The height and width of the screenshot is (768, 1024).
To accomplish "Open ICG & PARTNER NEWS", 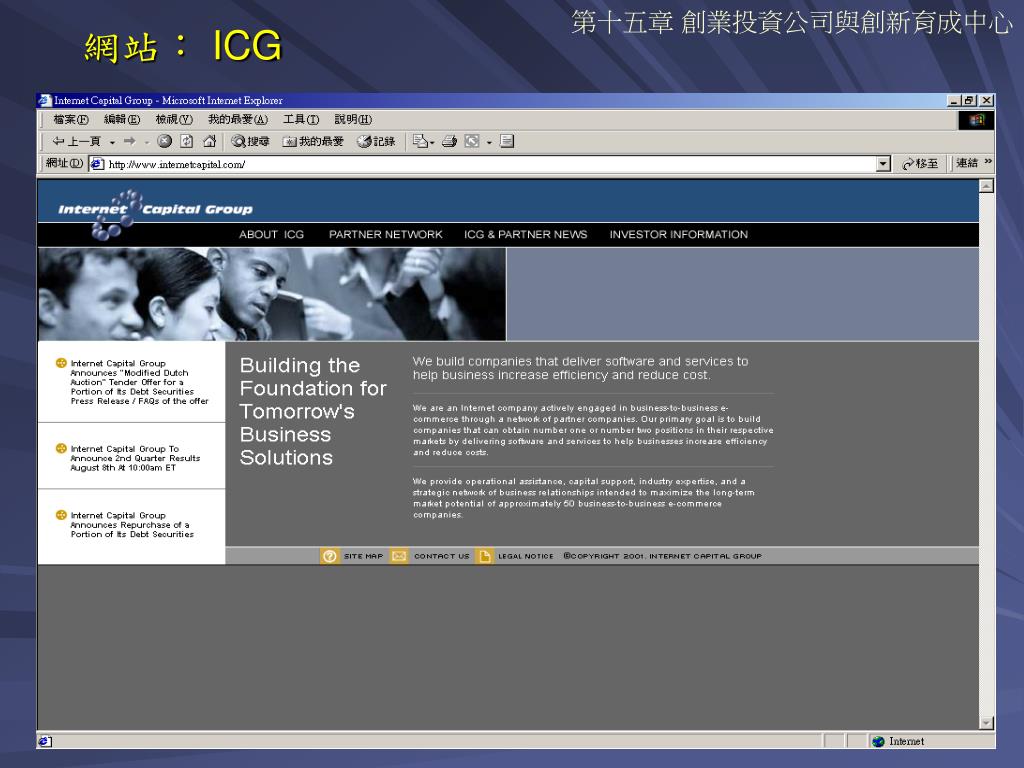I will coord(526,234).
